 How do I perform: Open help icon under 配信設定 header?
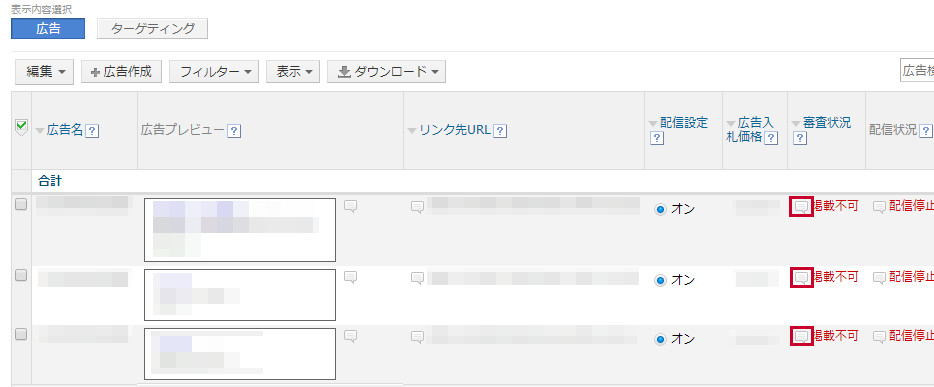[657, 138]
